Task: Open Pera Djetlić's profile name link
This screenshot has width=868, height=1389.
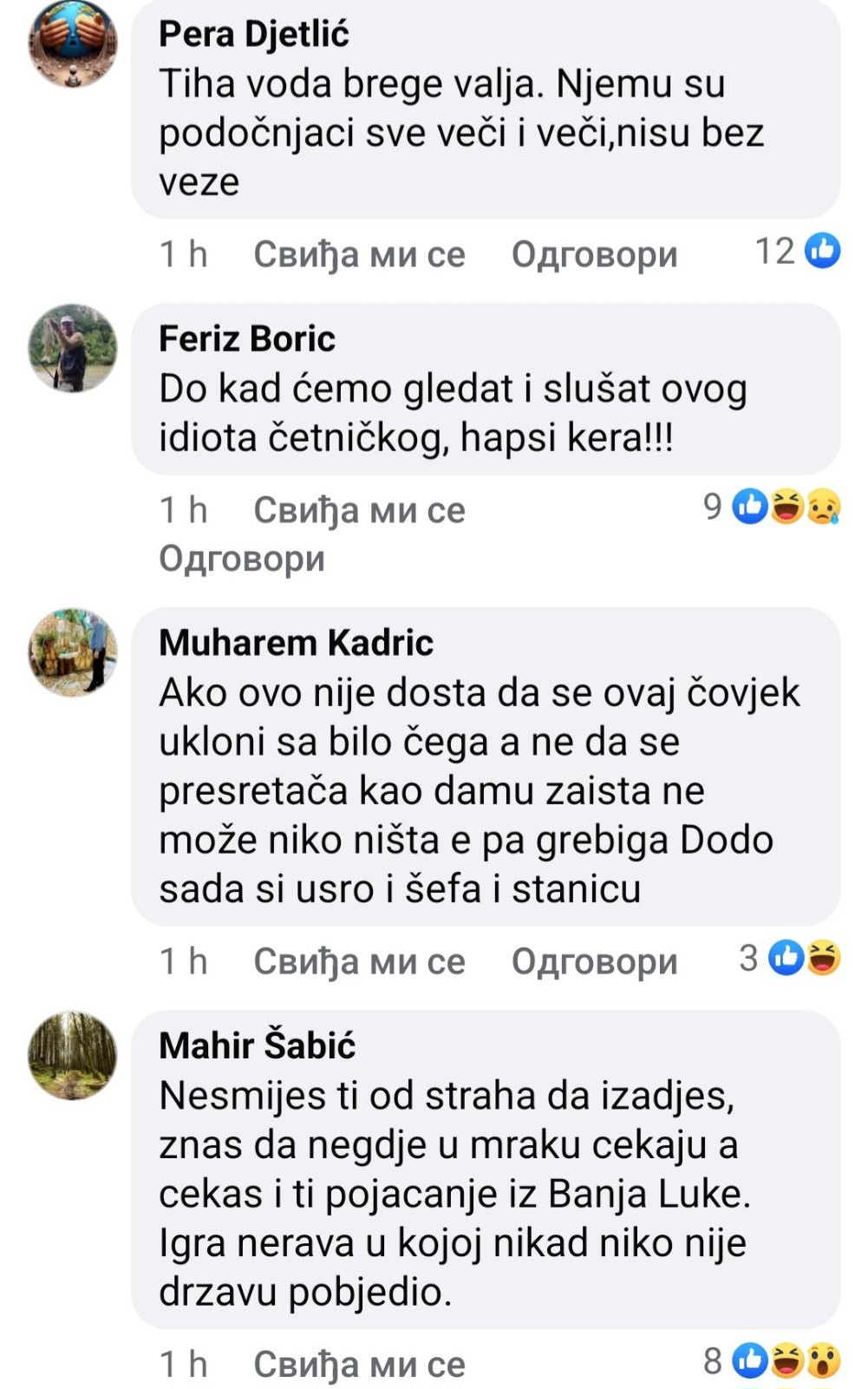Action: pos(253,34)
